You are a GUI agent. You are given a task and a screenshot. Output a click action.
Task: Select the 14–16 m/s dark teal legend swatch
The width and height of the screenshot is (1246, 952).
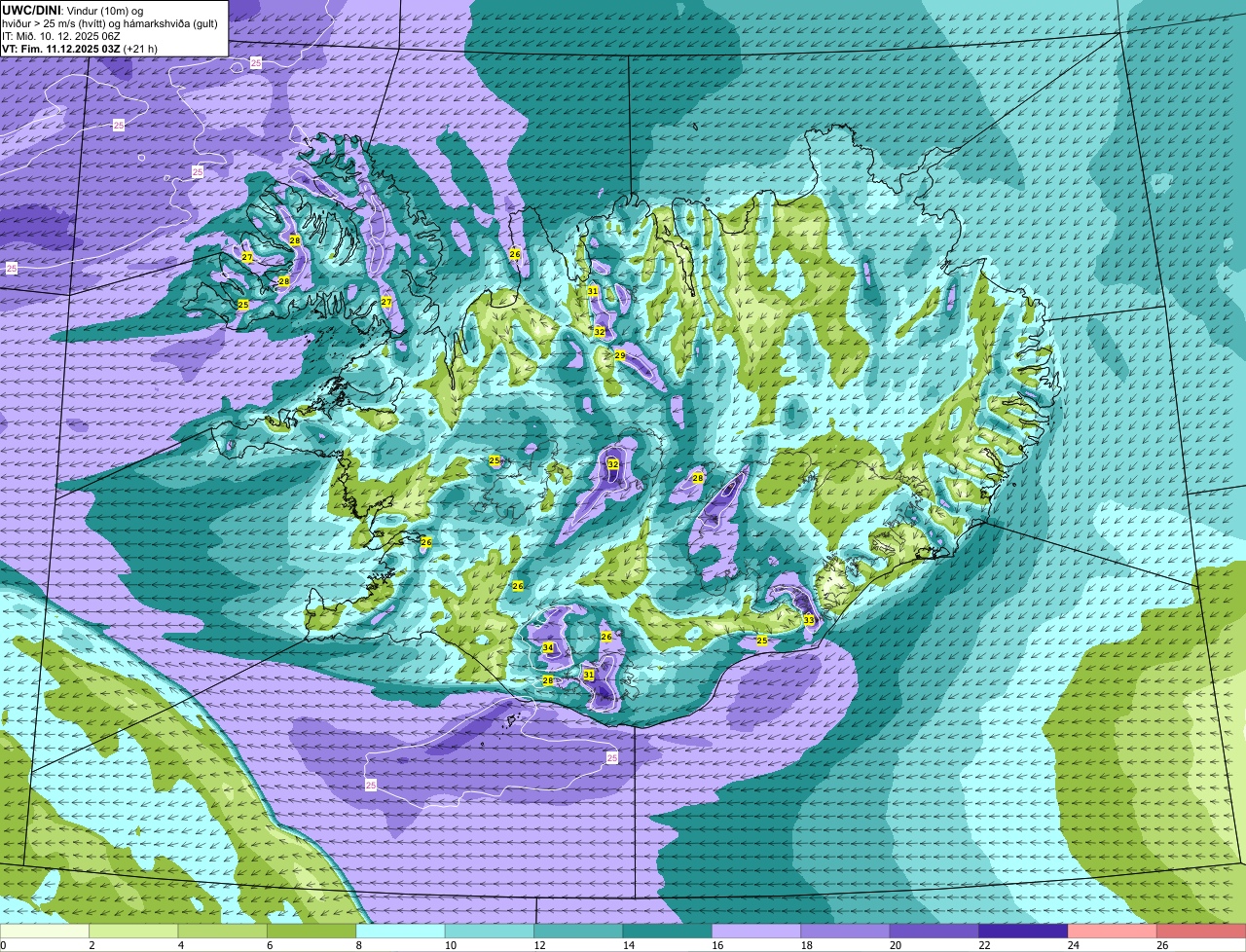tap(668, 932)
